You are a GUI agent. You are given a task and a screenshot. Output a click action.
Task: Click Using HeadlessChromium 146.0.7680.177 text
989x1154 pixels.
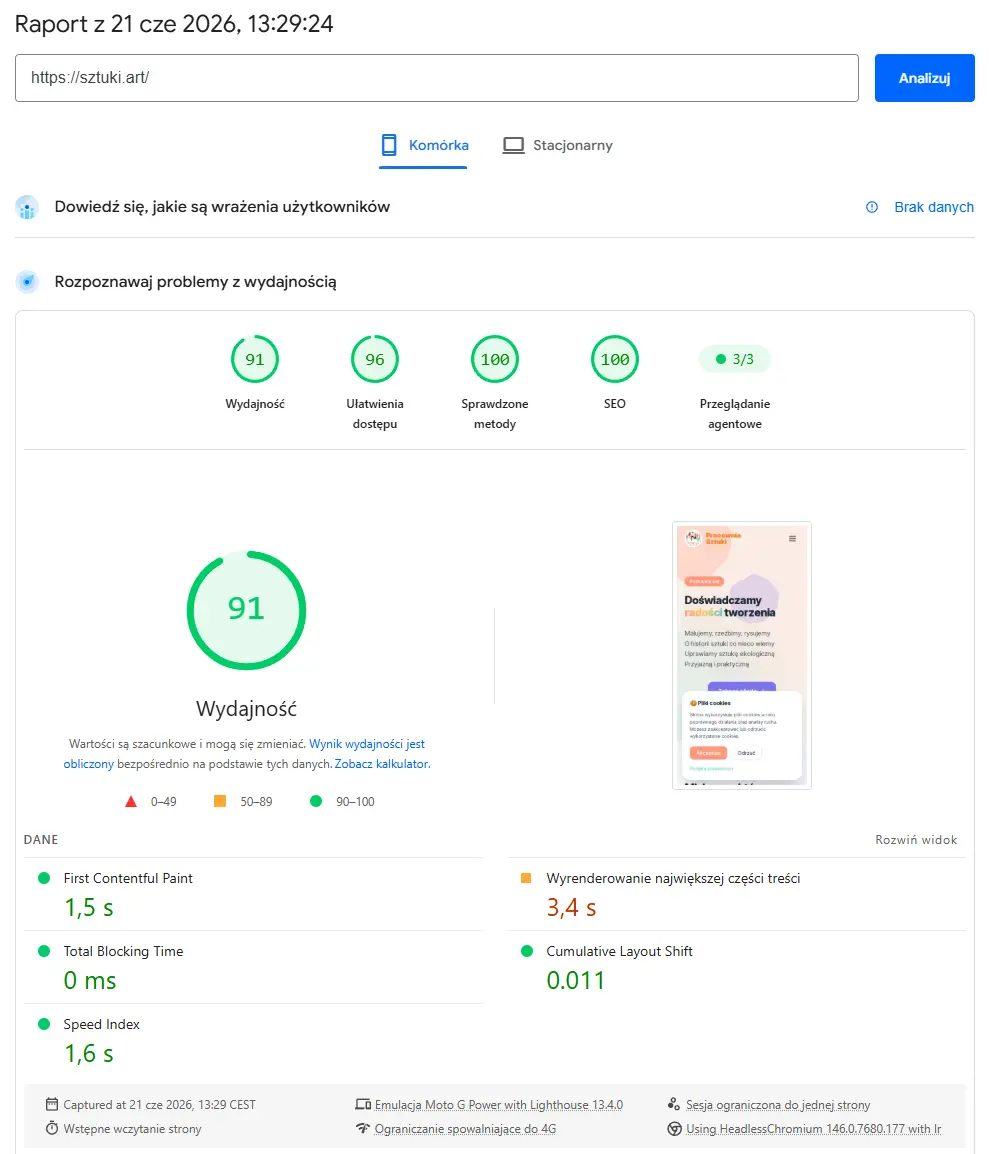[813, 1129]
